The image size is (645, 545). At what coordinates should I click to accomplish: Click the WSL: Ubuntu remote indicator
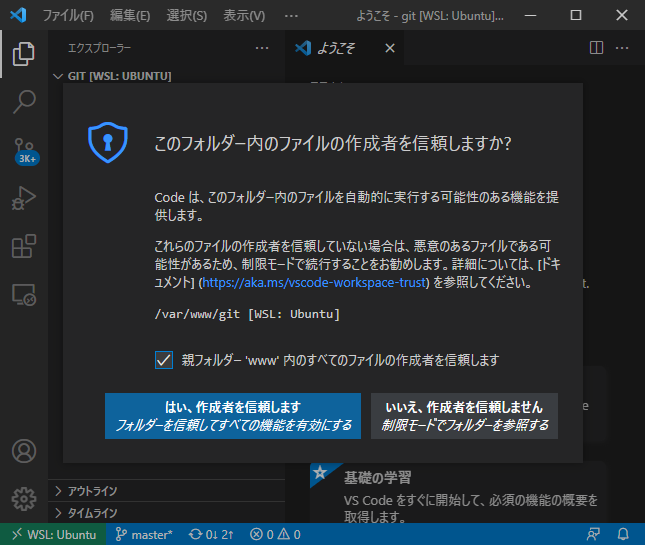tap(53, 534)
